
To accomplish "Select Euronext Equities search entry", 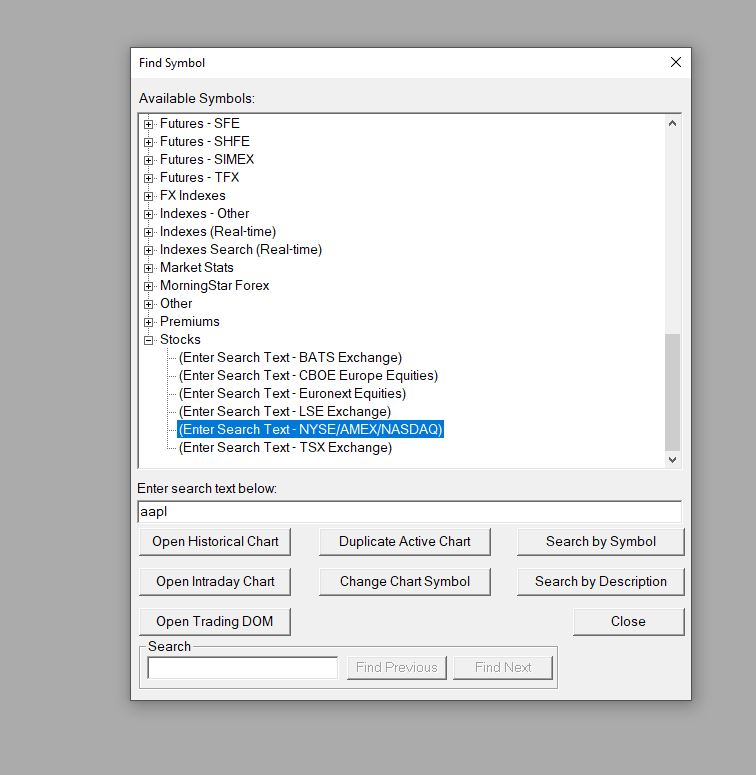I will point(293,393).
